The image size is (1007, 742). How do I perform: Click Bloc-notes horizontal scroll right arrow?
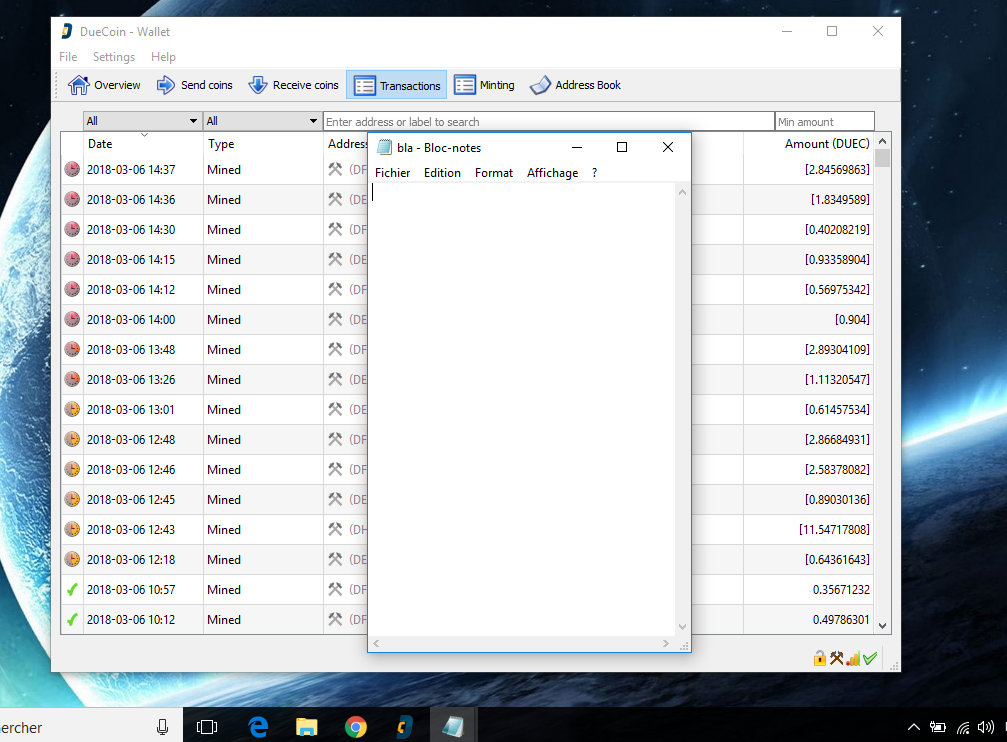point(665,643)
